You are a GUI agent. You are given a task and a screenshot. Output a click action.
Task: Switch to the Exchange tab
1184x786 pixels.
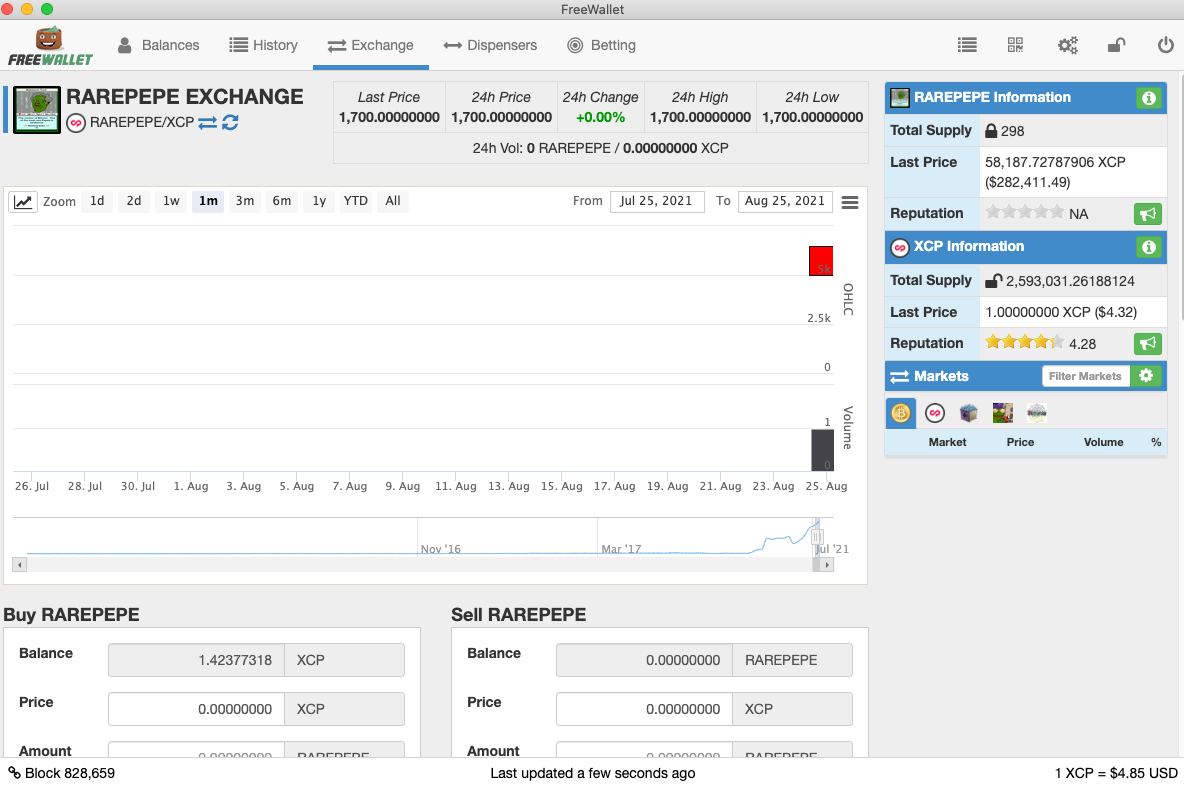(371, 45)
